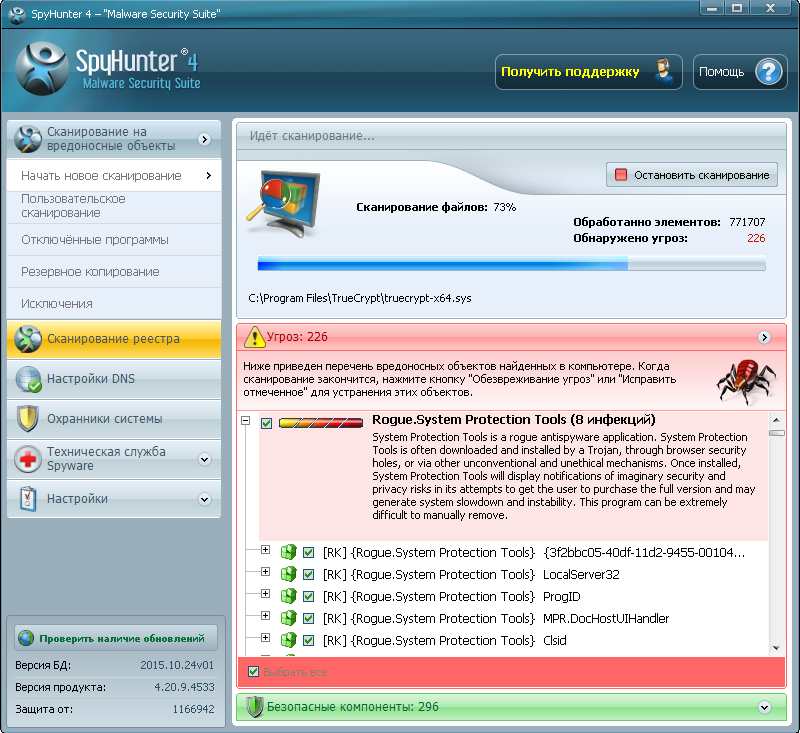
Task: Expand the LocalServer32 tree row
Action: (265, 571)
